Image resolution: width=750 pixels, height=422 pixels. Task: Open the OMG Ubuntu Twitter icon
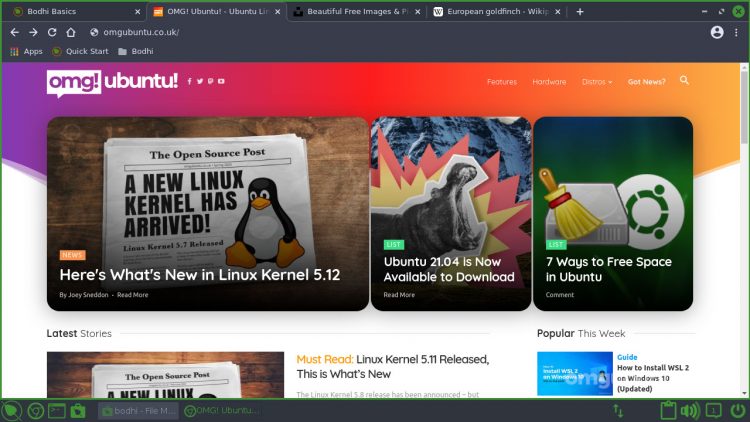click(200, 81)
